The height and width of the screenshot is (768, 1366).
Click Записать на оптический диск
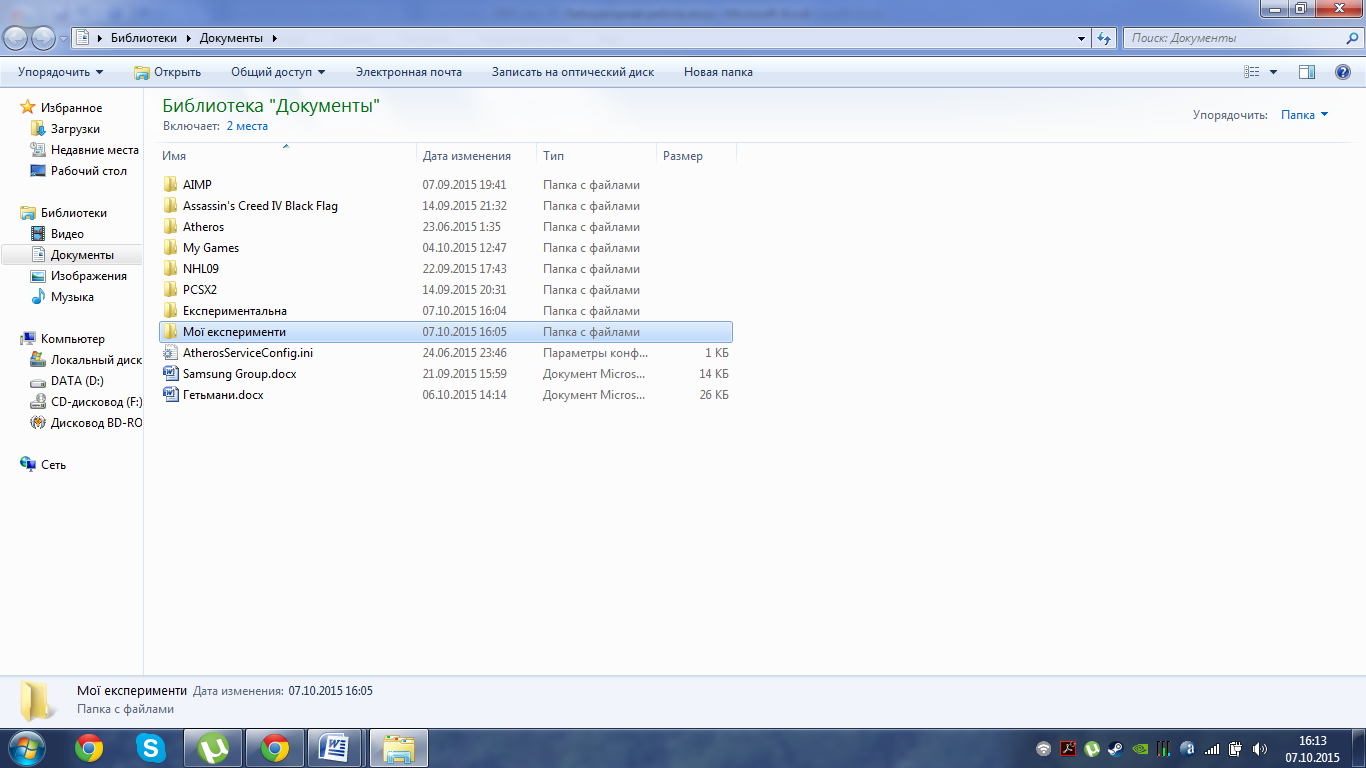coord(573,72)
